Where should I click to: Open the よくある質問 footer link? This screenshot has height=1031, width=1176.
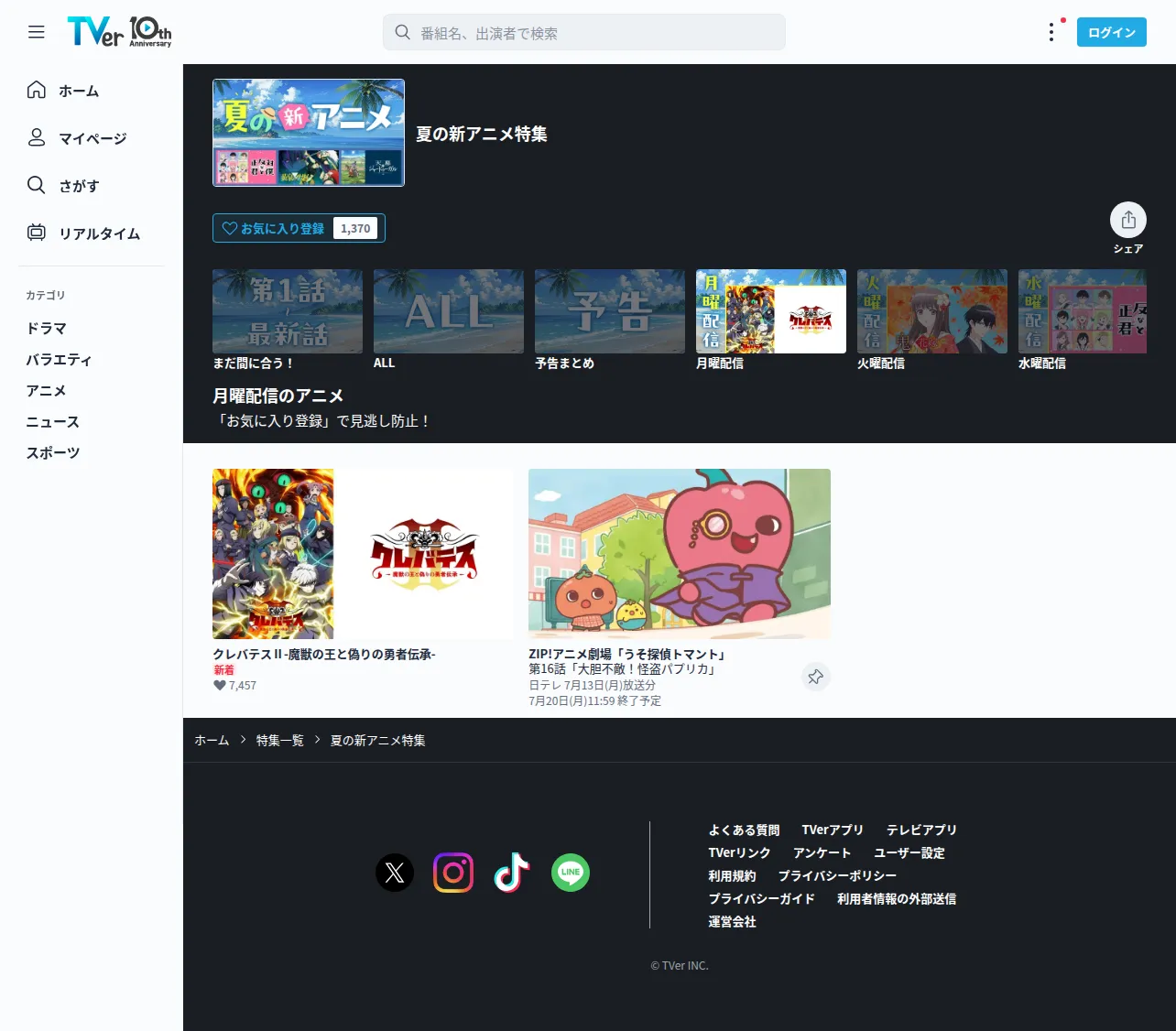click(x=744, y=830)
